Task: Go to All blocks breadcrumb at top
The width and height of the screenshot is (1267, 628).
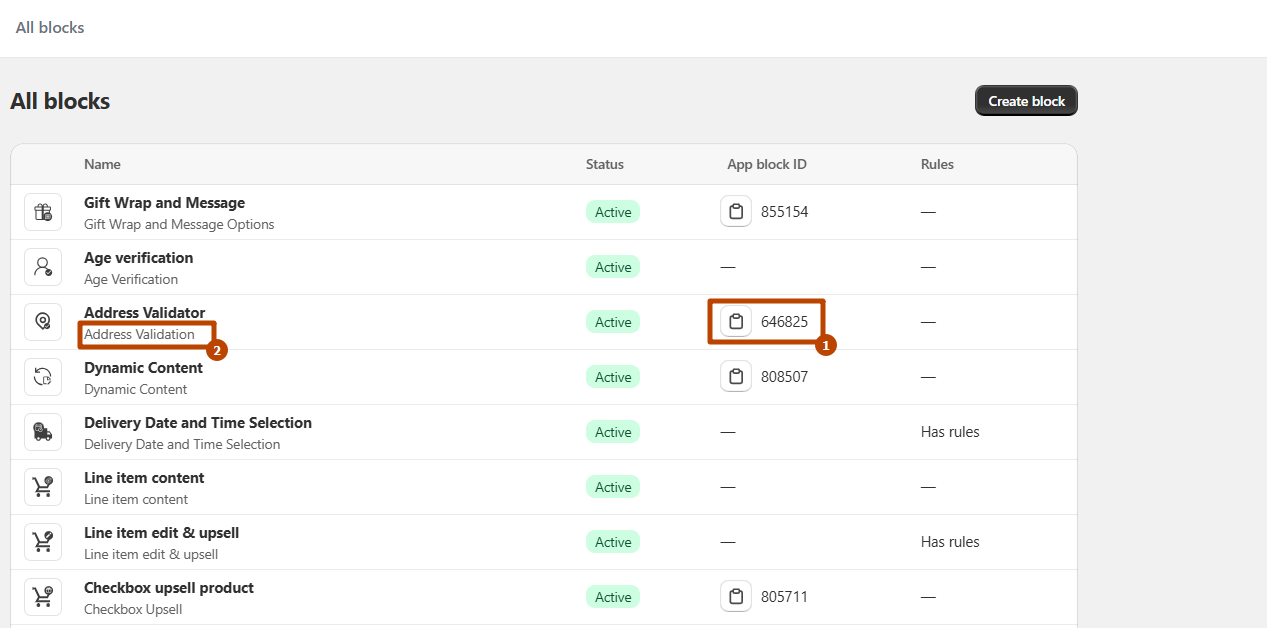Action: (50, 28)
